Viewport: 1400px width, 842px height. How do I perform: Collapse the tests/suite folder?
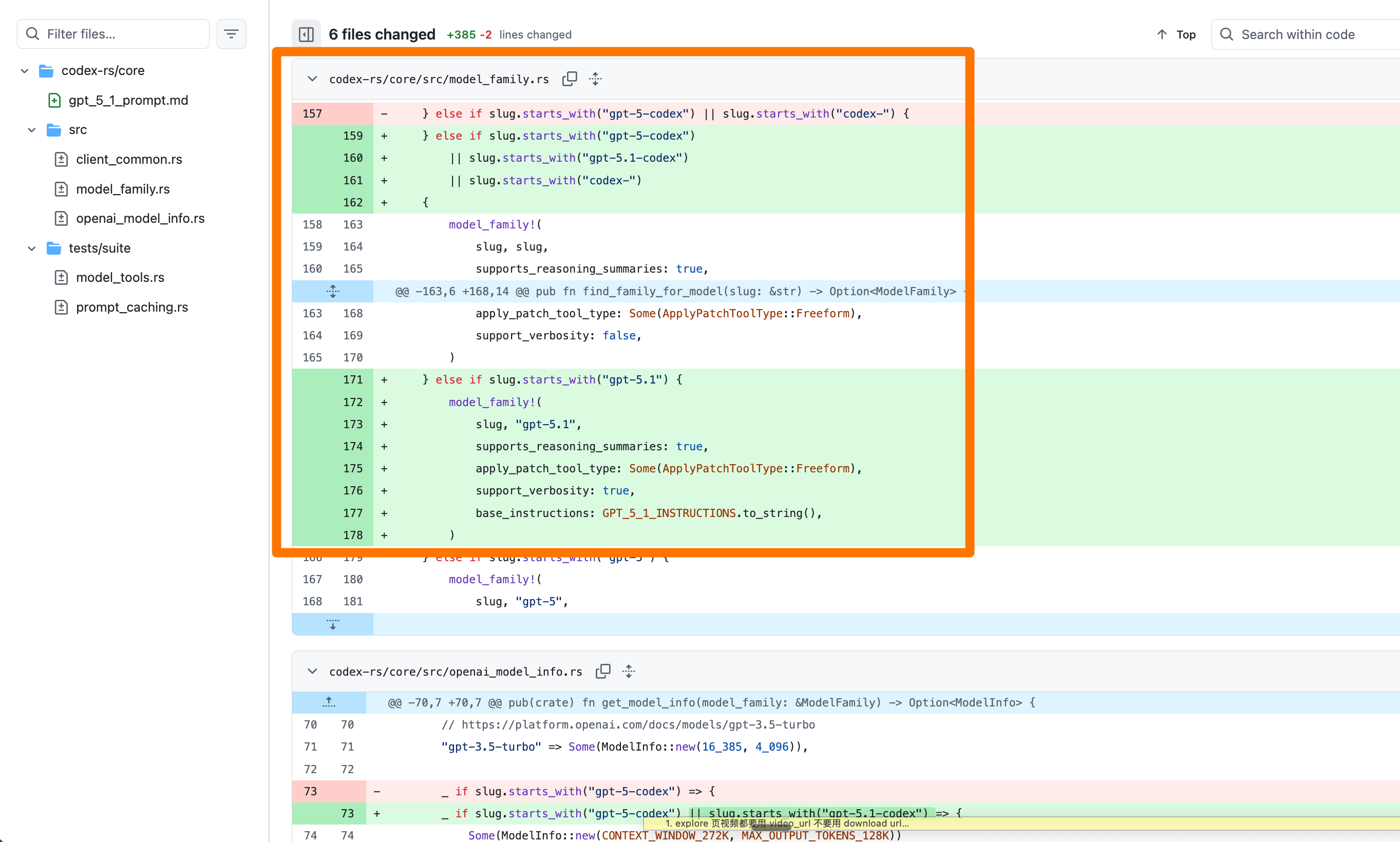[x=32, y=248]
